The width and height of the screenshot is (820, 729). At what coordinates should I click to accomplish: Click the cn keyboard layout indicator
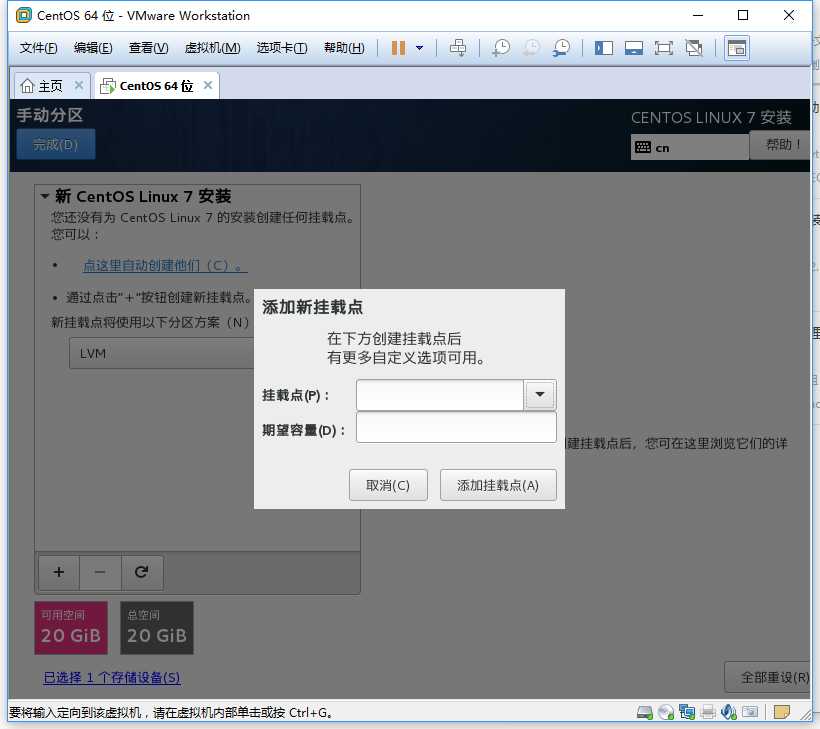[x=689, y=147]
